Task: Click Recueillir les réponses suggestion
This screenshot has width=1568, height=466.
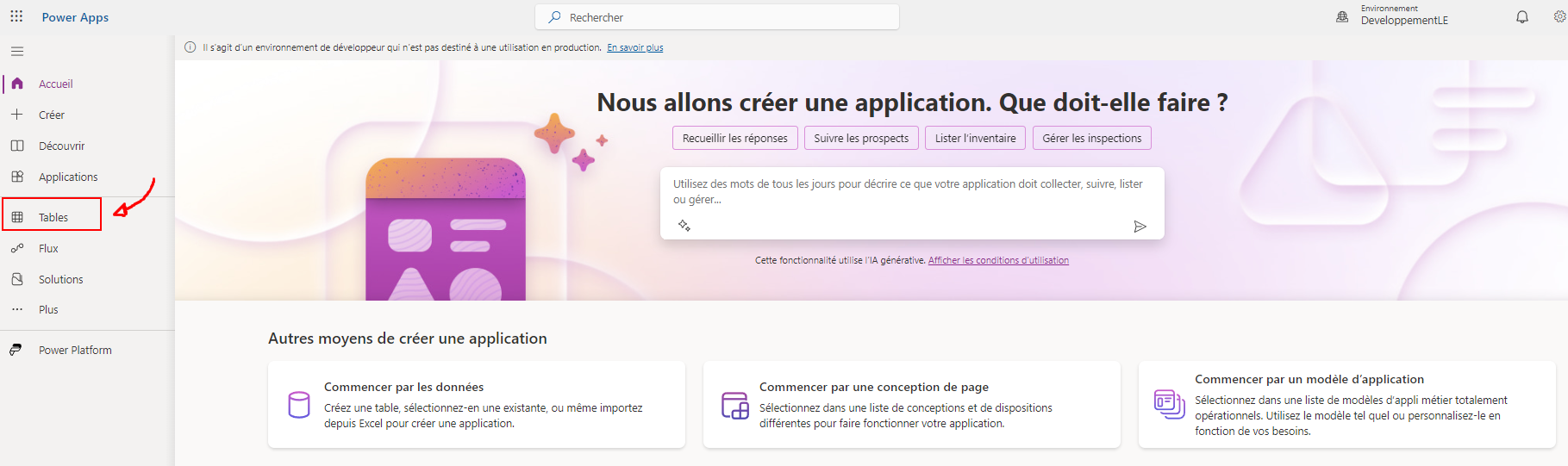Action: click(735, 138)
